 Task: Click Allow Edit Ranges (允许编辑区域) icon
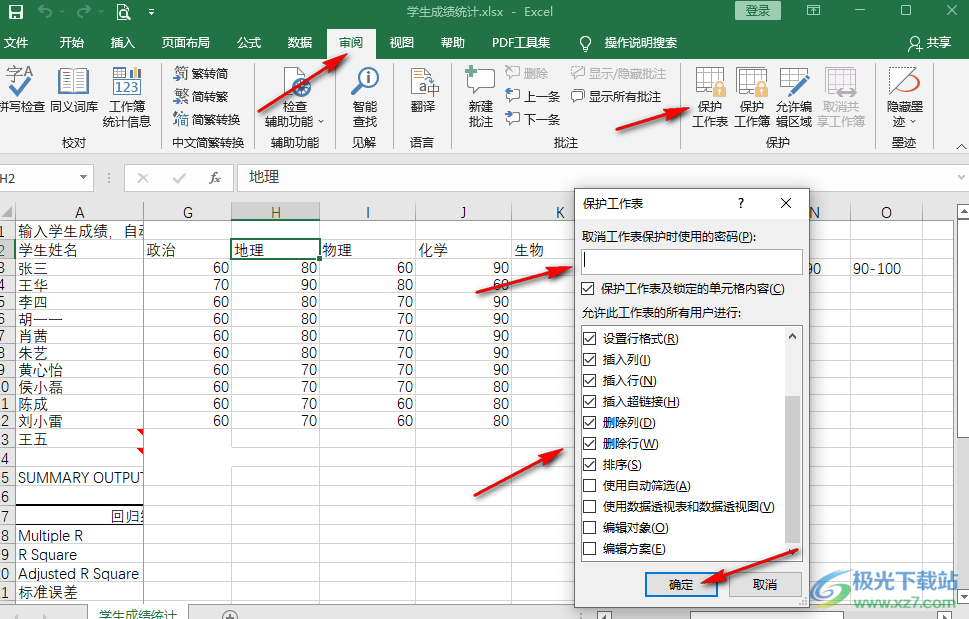tap(794, 97)
